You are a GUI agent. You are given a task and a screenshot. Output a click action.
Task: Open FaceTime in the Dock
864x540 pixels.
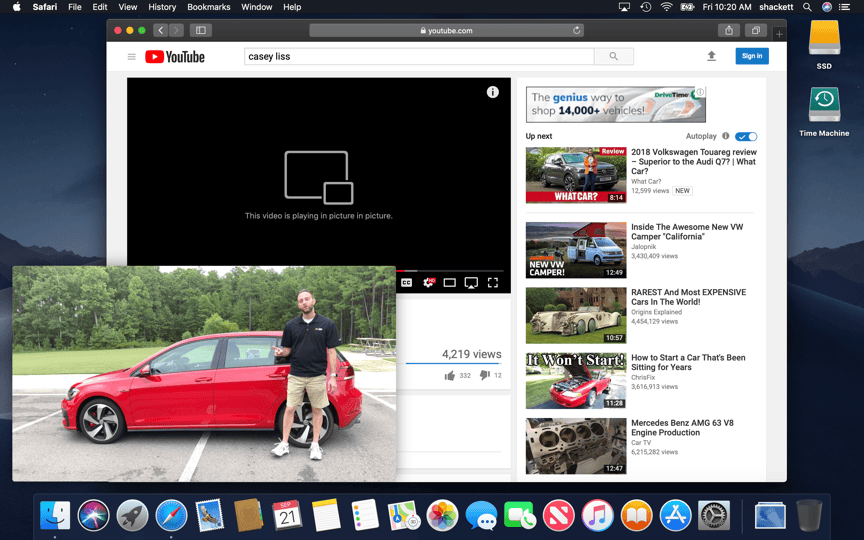click(520, 516)
